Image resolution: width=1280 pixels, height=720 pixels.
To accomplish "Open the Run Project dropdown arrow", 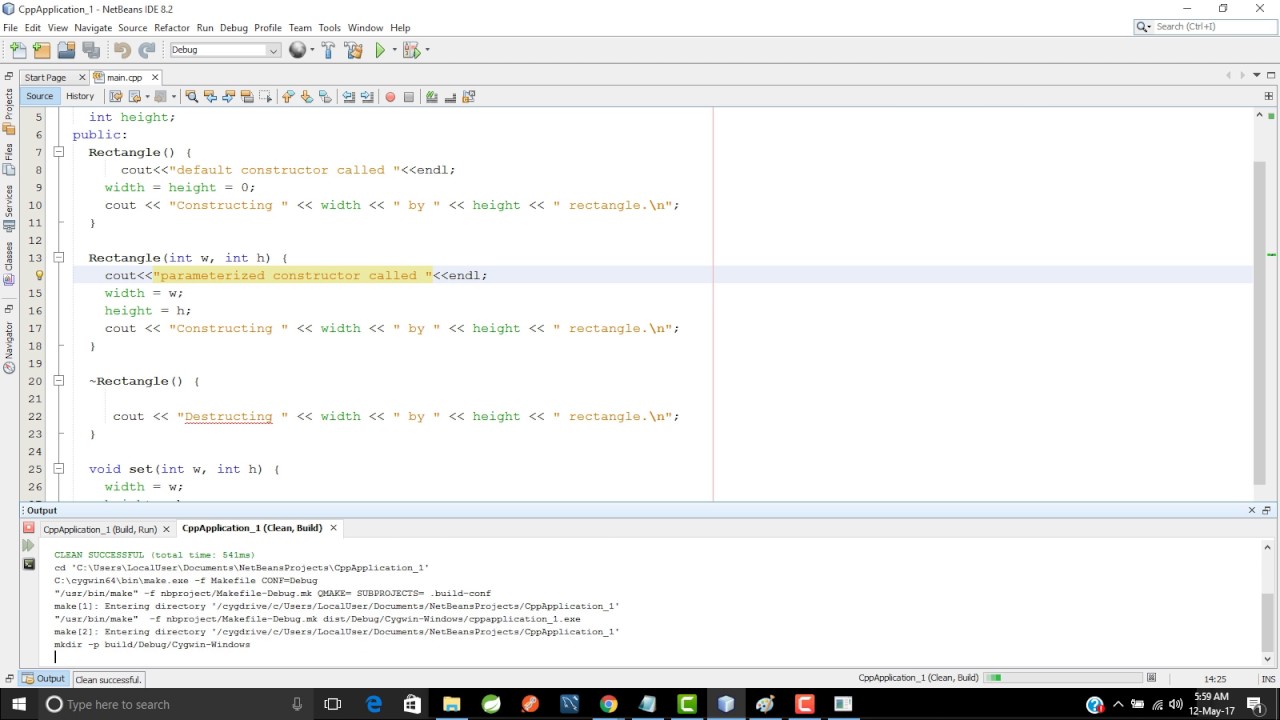I will pos(394,50).
